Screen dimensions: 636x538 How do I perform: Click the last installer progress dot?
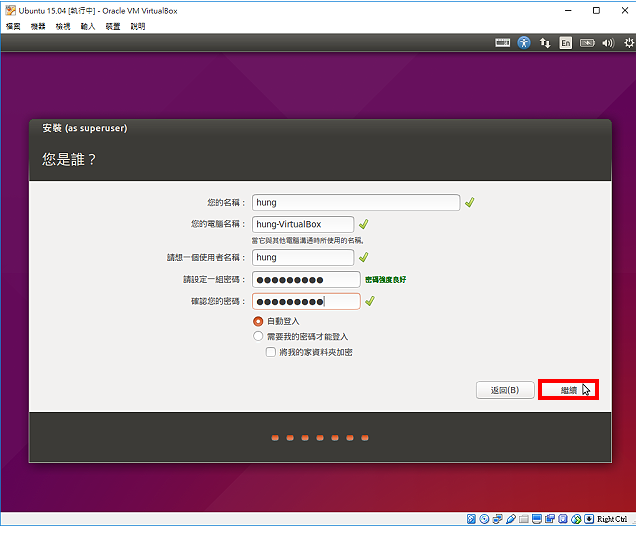(x=365, y=438)
